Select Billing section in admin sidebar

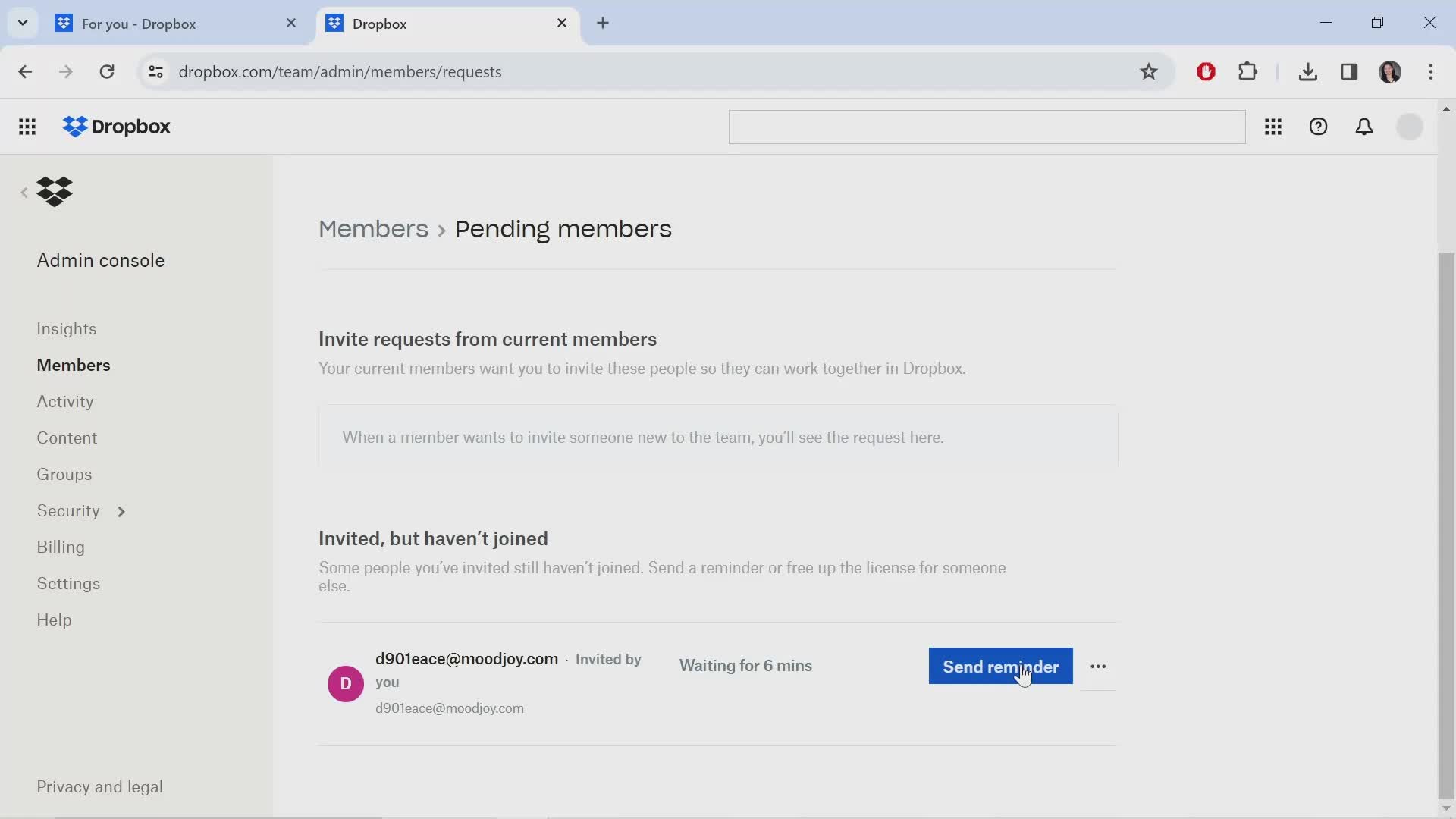point(60,547)
